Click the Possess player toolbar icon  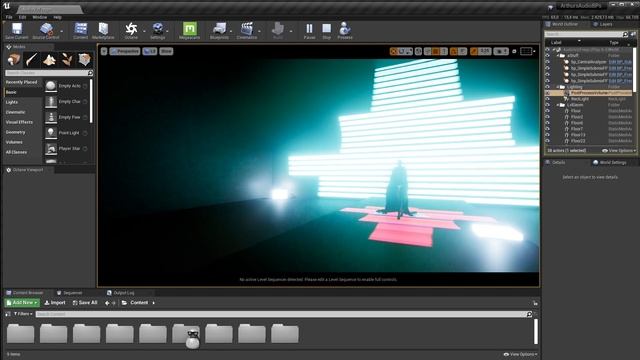pyautogui.click(x=344, y=29)
